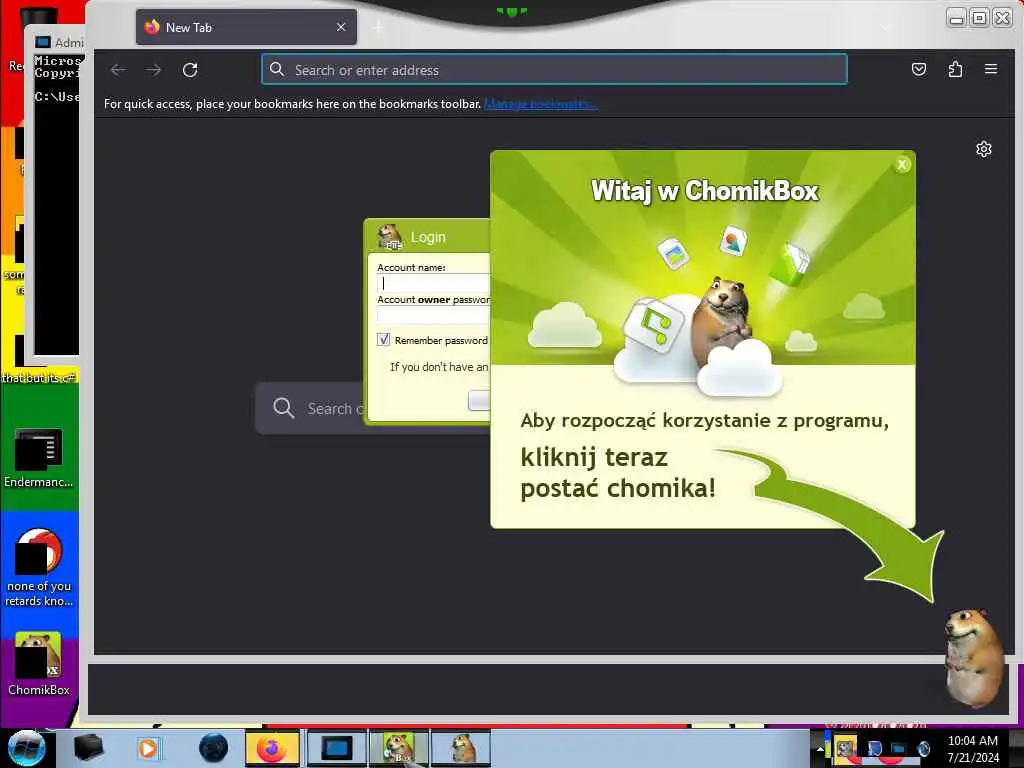Click the volume tray icon

point(923,748)
